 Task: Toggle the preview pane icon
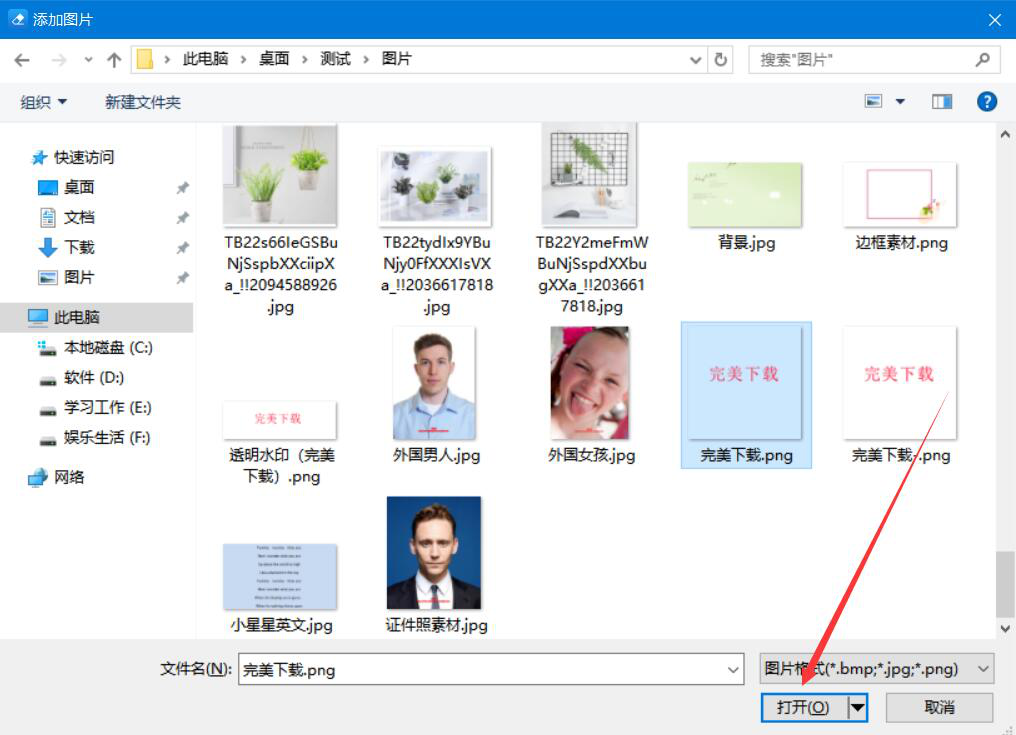pyautogui.click(x=941, y=101)
